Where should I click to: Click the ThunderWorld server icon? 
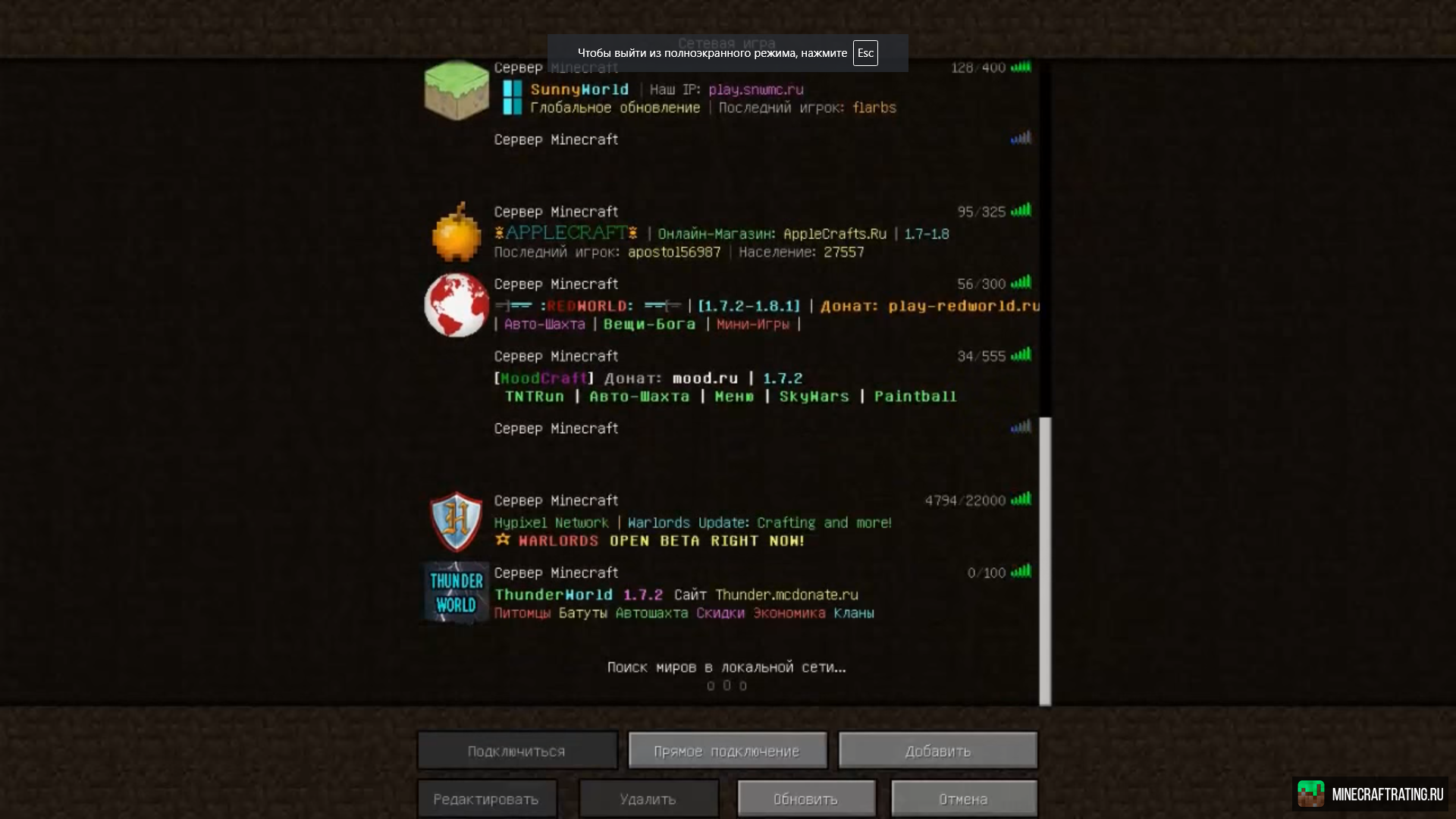[455, 593]
